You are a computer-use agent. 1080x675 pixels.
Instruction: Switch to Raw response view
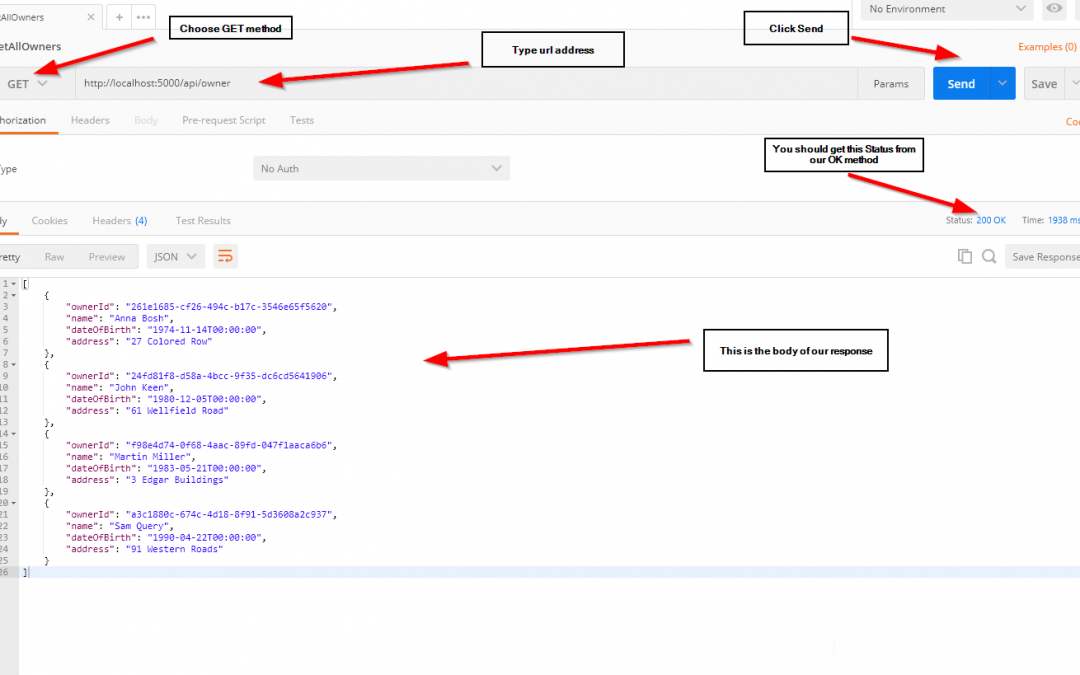pyautogui.click(x=54, y=257)
